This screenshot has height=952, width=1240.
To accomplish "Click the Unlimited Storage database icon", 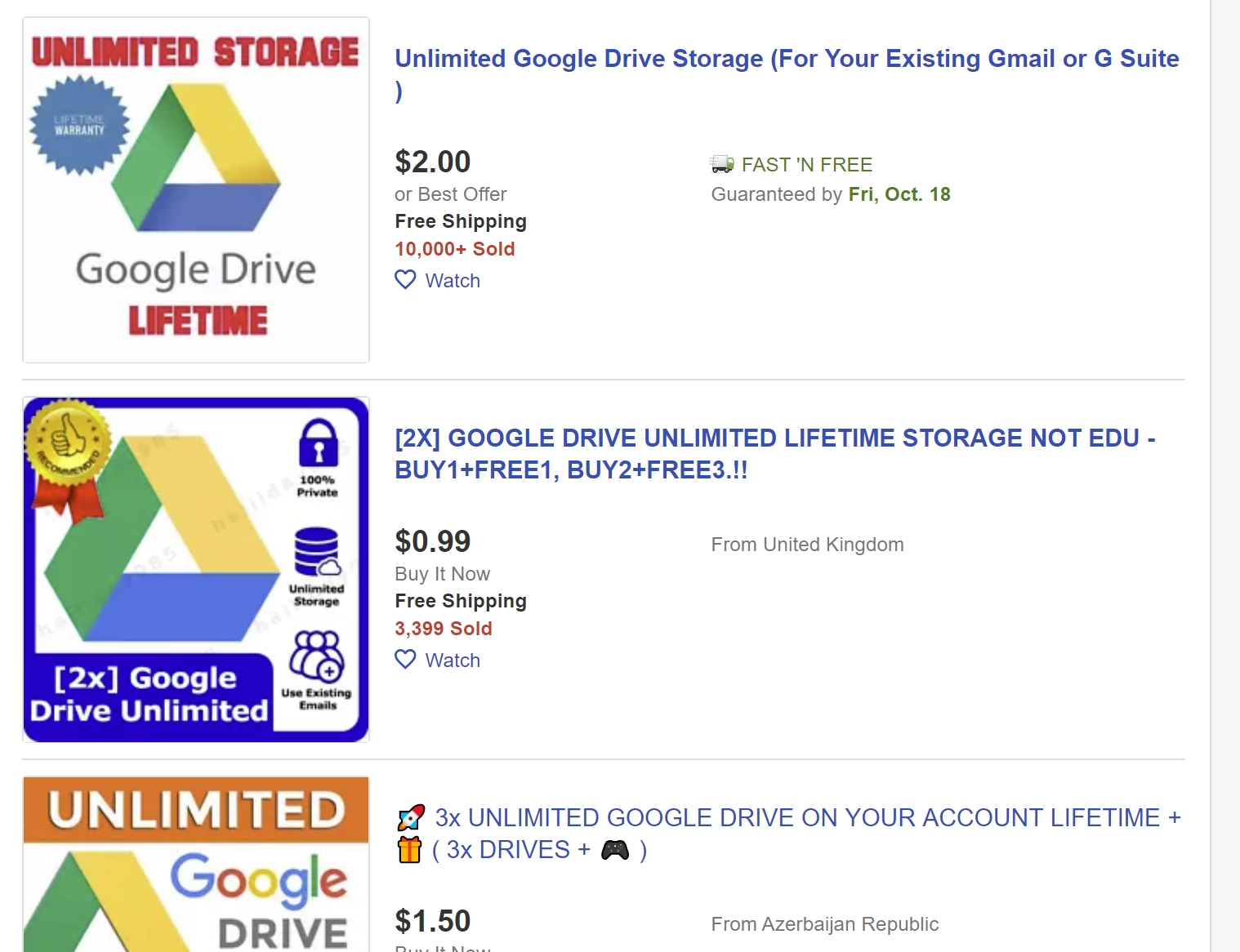I will coord(317,553).
